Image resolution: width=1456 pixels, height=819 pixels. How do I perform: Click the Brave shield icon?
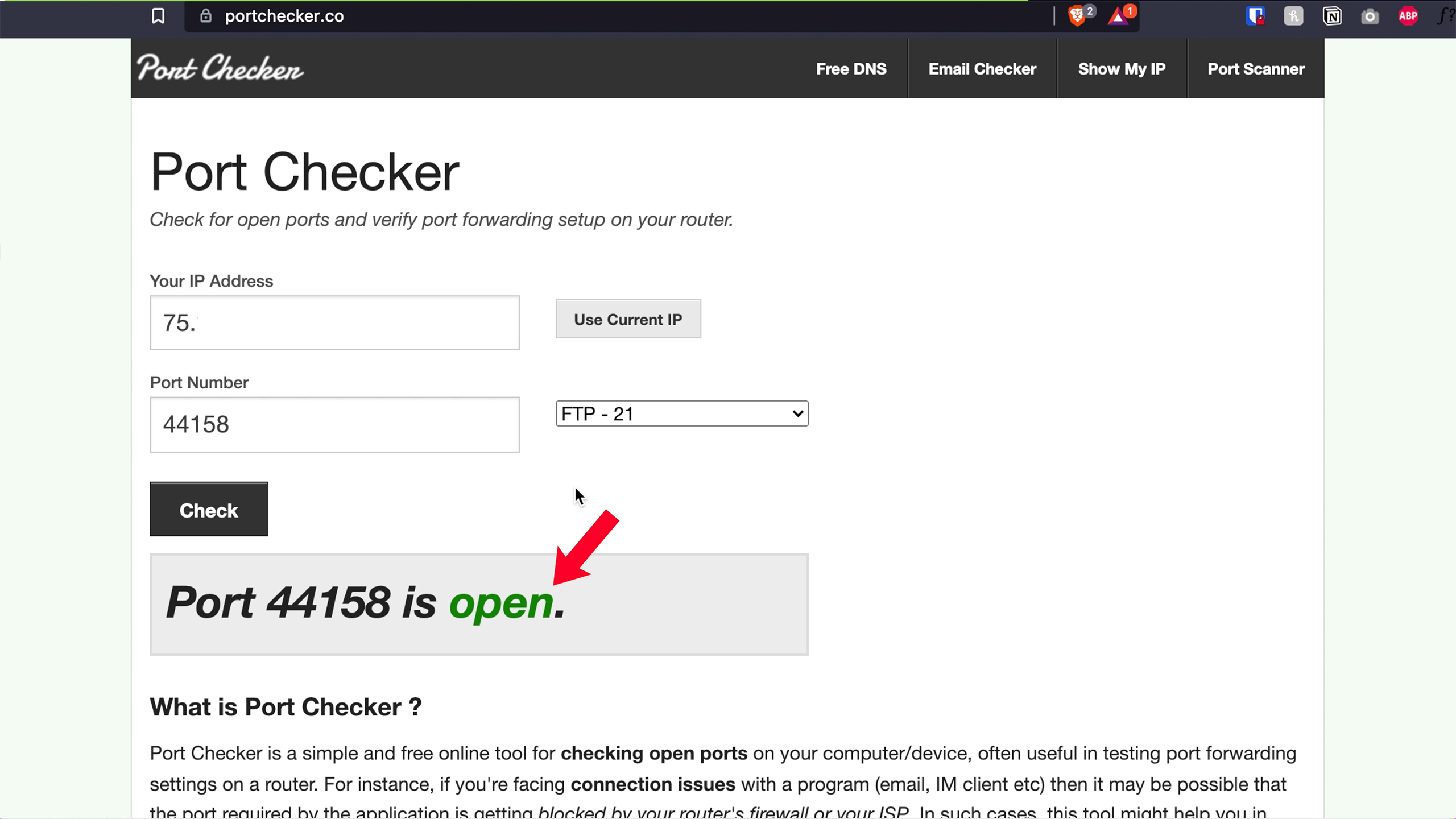pos(1078,16)
